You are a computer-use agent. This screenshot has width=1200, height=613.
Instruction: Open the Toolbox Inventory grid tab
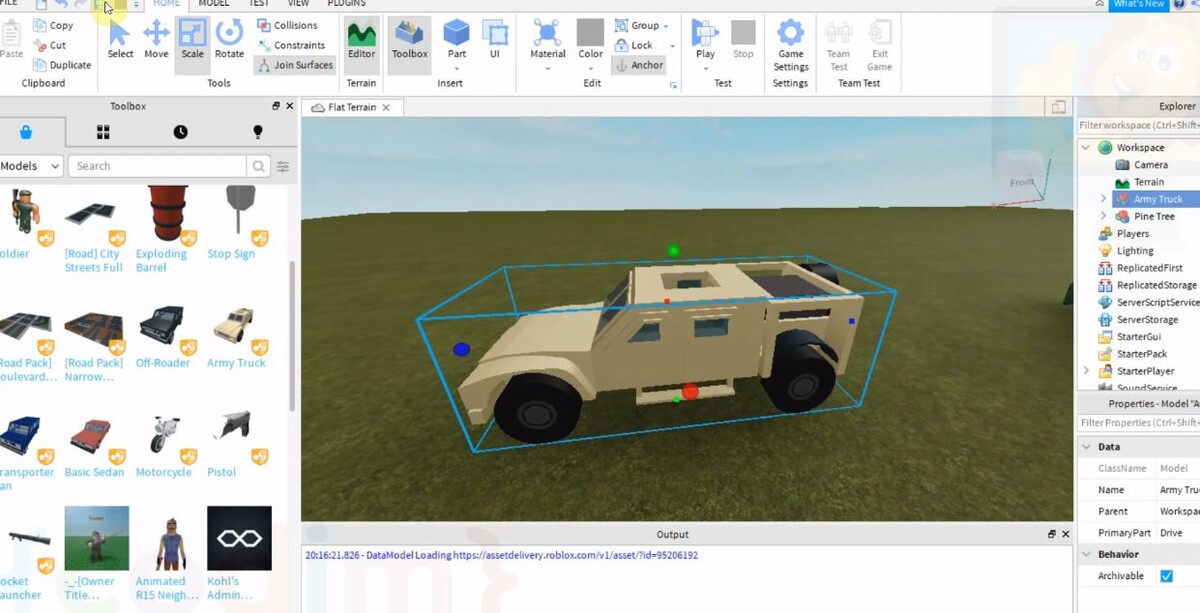103,132
